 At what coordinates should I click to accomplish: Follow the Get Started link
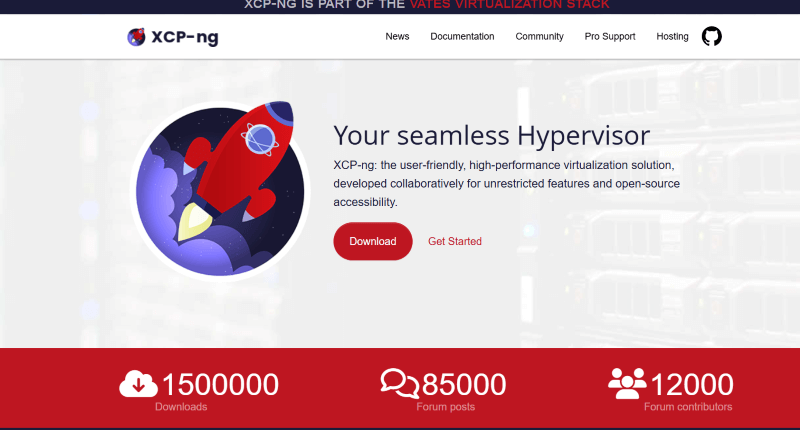[x=455, y=241]
